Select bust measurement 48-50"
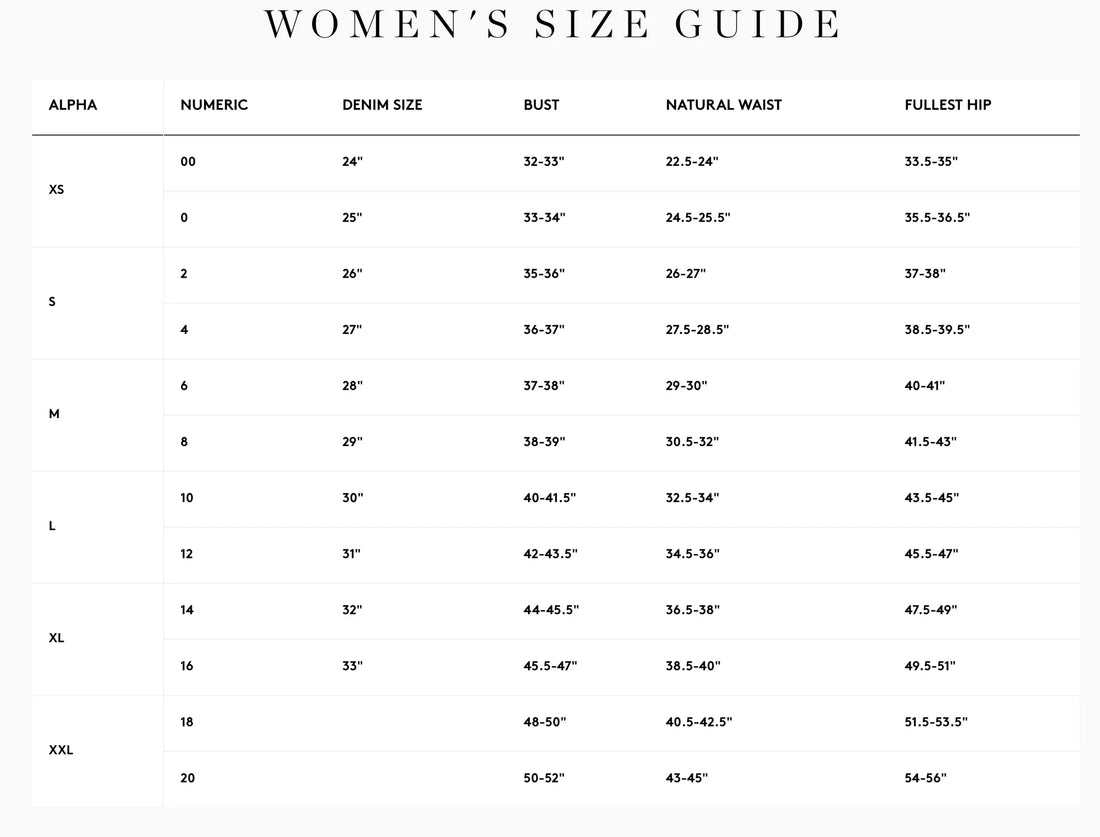This screenshot has height=837, width=1100. tap(544, 722)
